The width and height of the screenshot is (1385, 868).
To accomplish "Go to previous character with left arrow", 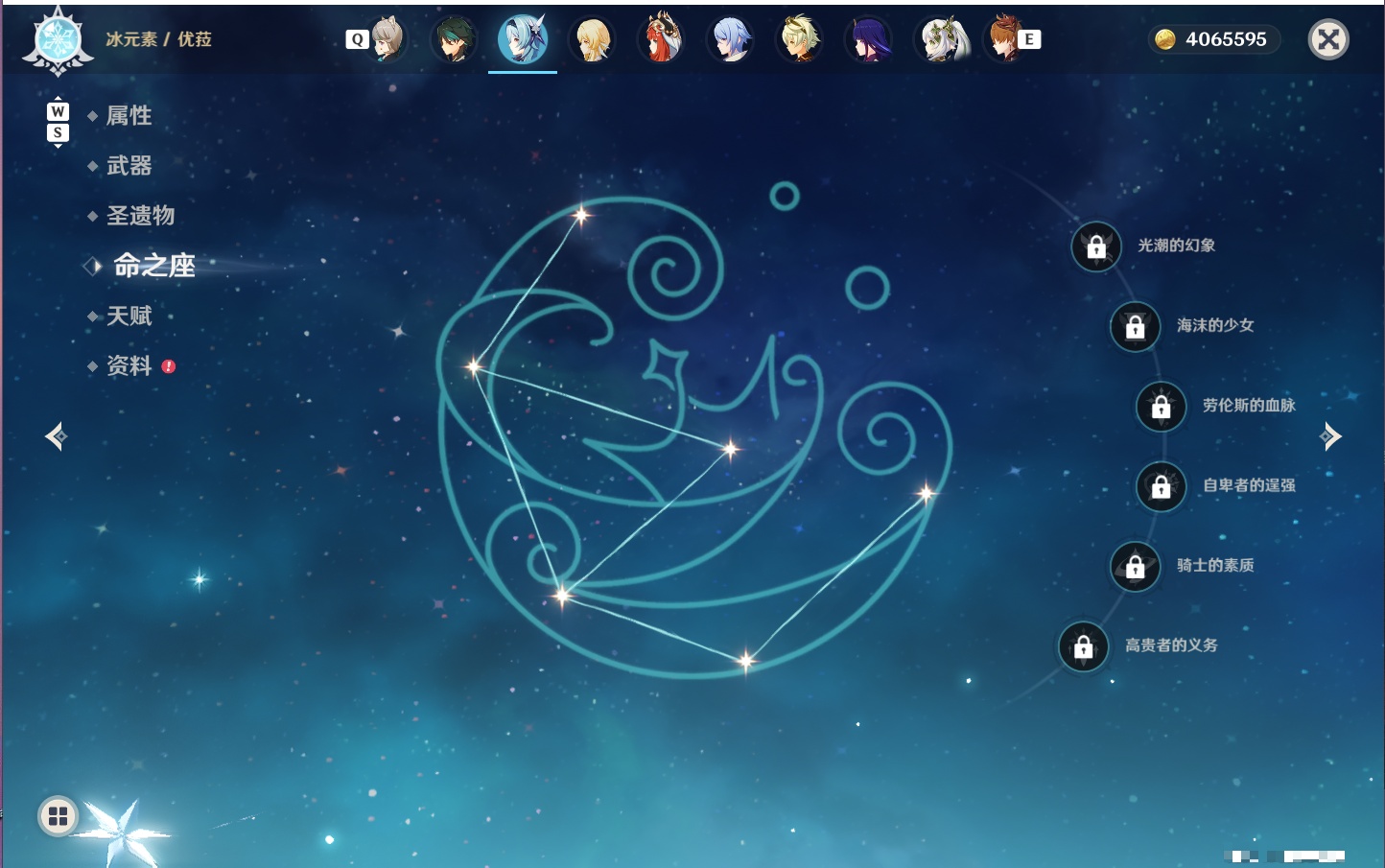I will (56, 436).
